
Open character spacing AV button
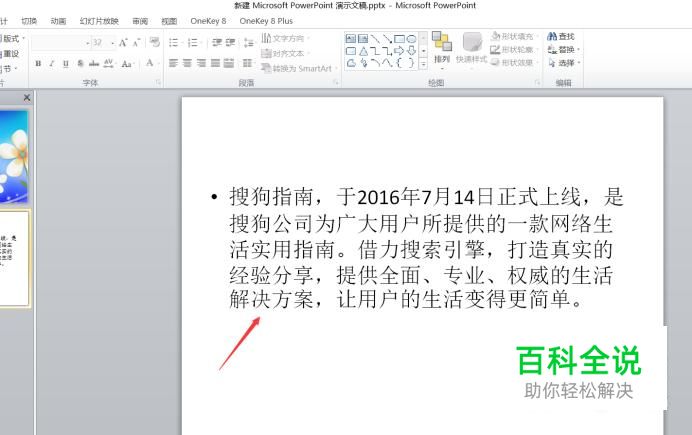tap(109, 64)
